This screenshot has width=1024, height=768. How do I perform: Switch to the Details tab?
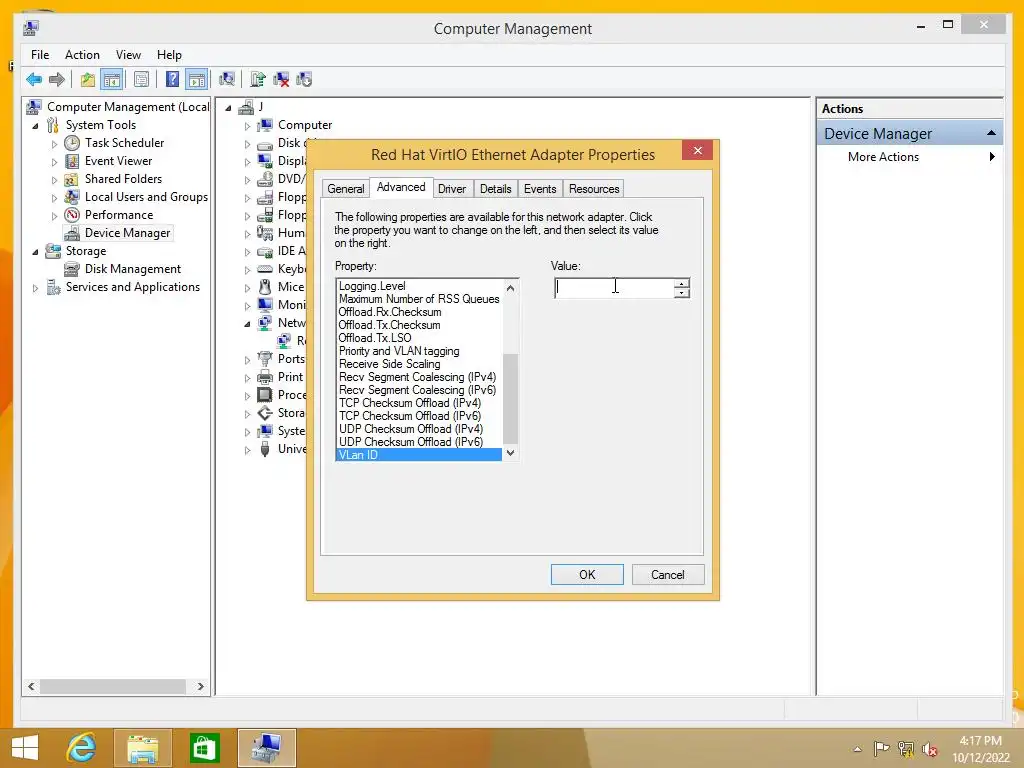[496, 189]
